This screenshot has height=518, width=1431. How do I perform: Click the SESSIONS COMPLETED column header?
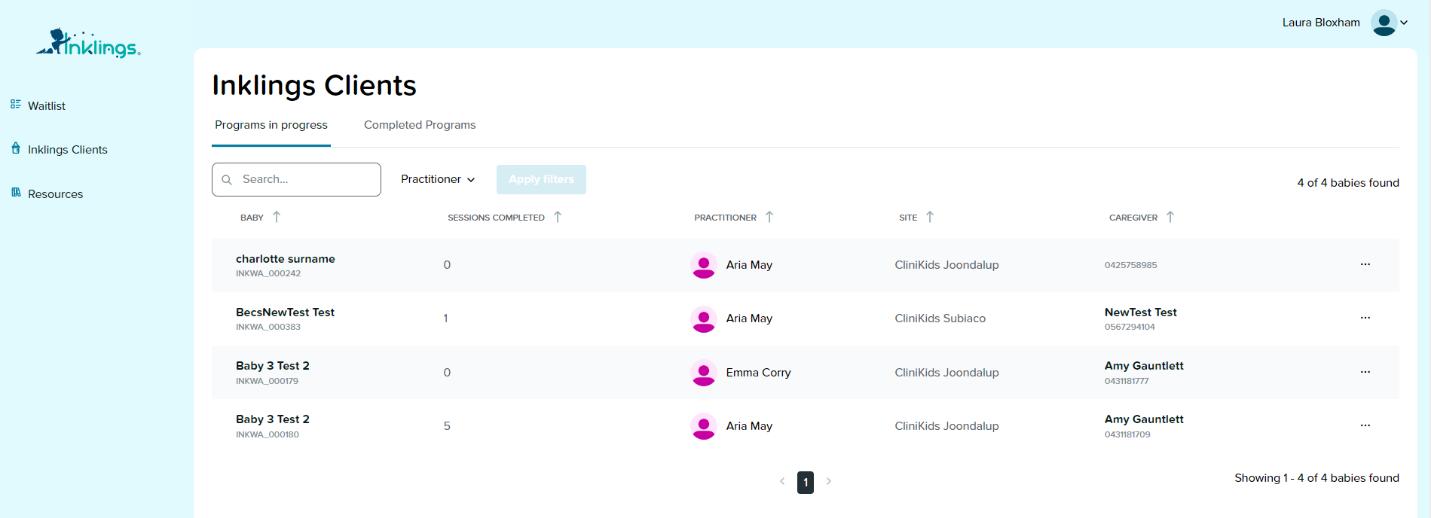pos(496,218)
